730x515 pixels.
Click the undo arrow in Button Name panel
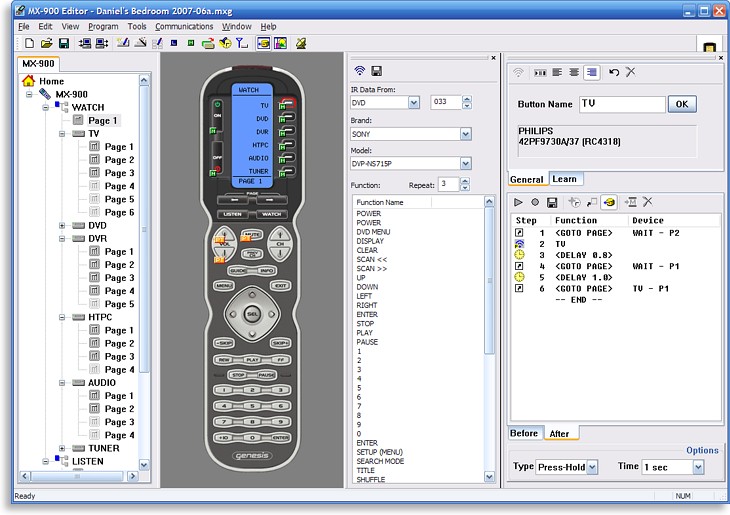tap(614, 72)
